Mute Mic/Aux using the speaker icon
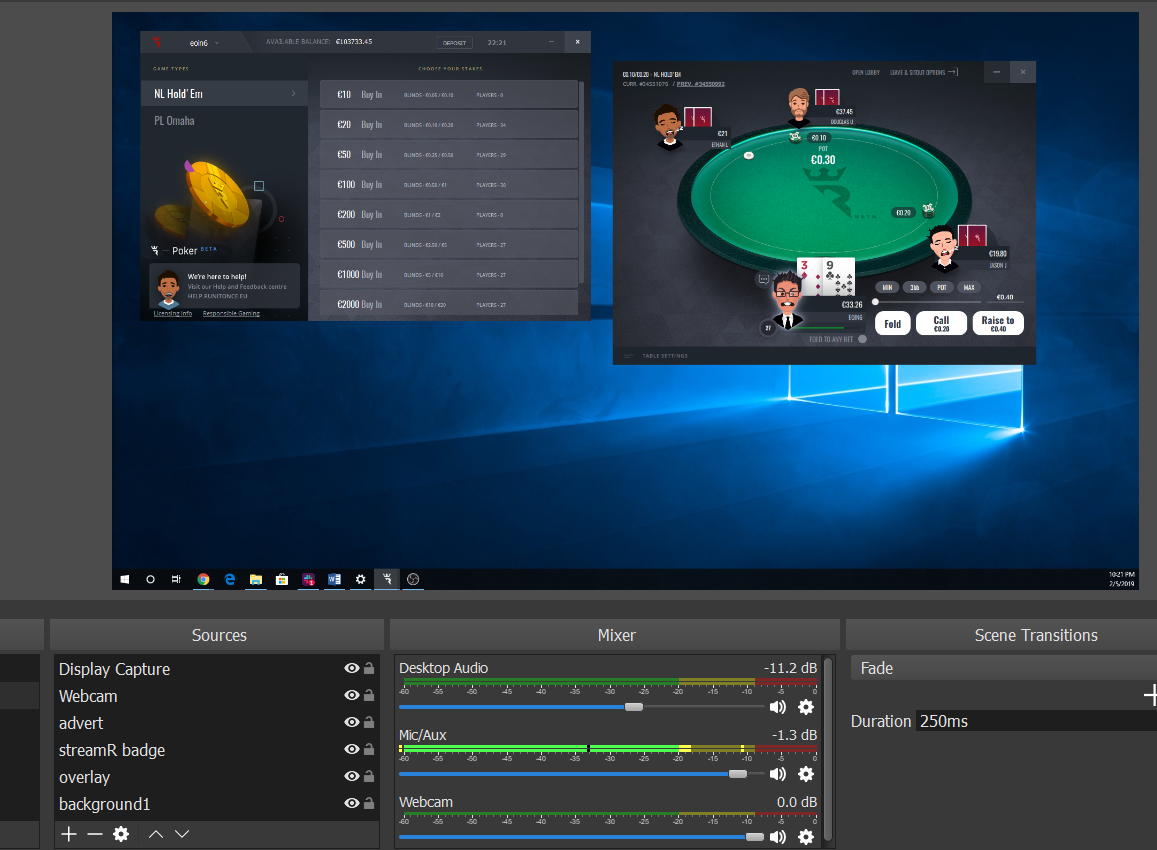This screenshot has height=850, width=1157. tap(778, 774)
